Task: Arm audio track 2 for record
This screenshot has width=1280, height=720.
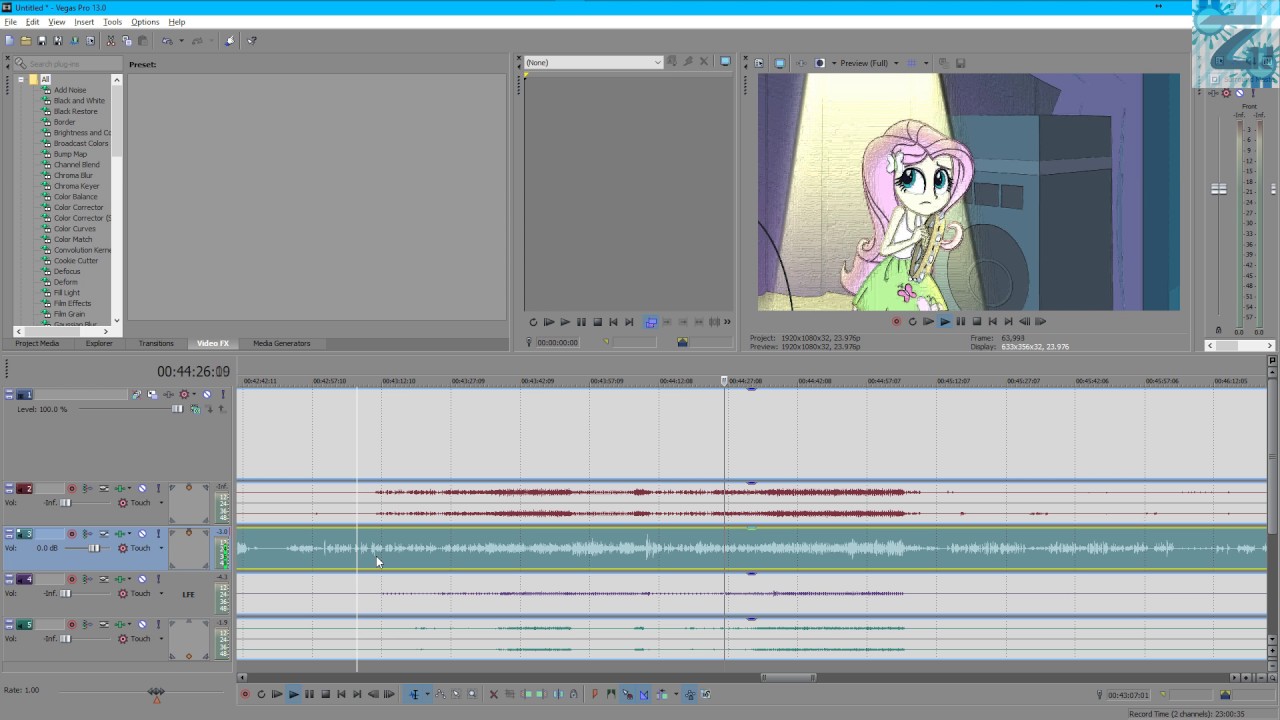Action: pos(72,488)
